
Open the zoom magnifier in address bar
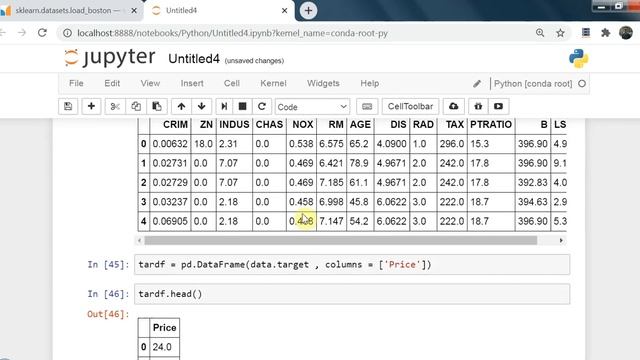click(x=540, y=33)
